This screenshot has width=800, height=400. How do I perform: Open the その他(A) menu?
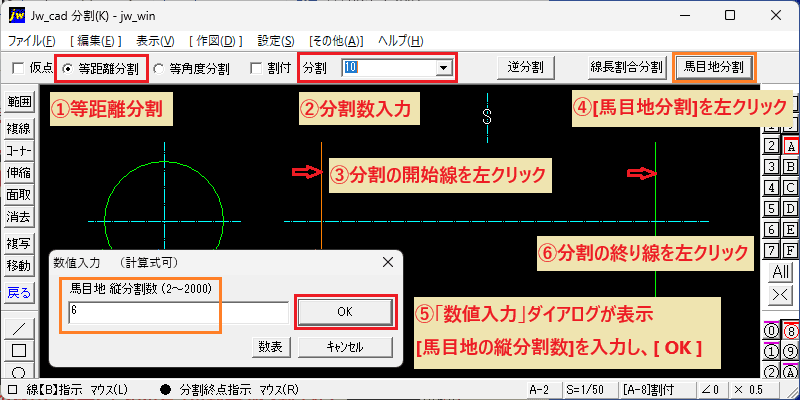[x=336, y=41]
